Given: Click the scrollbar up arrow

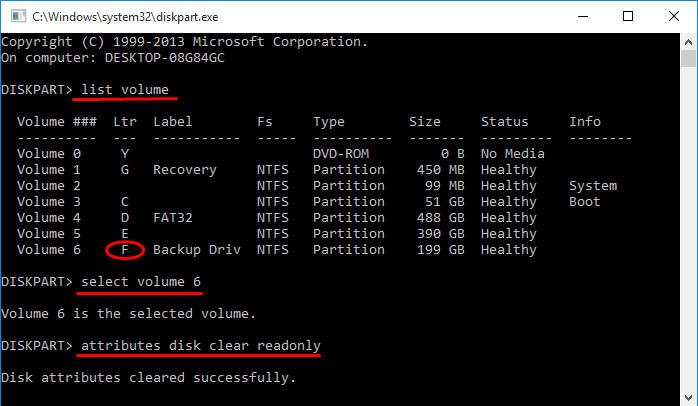Looking at the screenshot, I should [688, 42].
